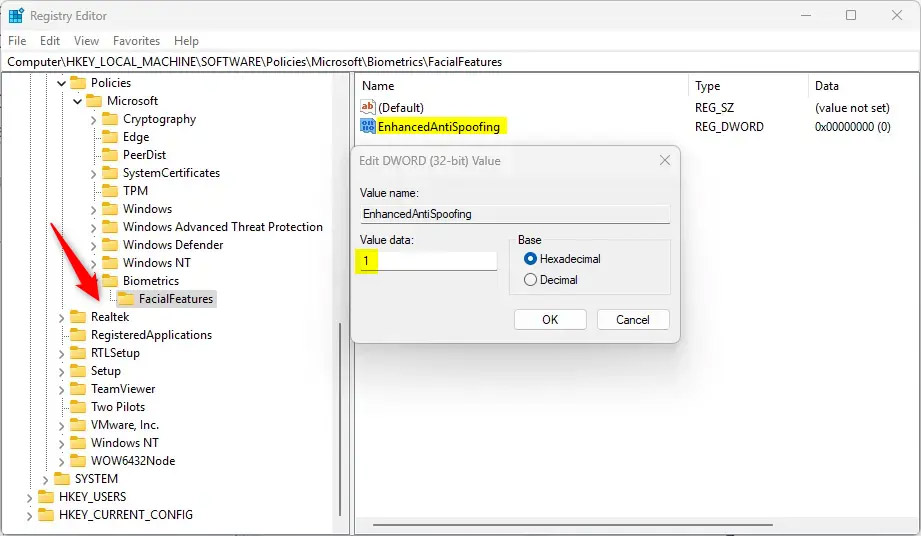Expand the Cryptography key

pos(93,120)
